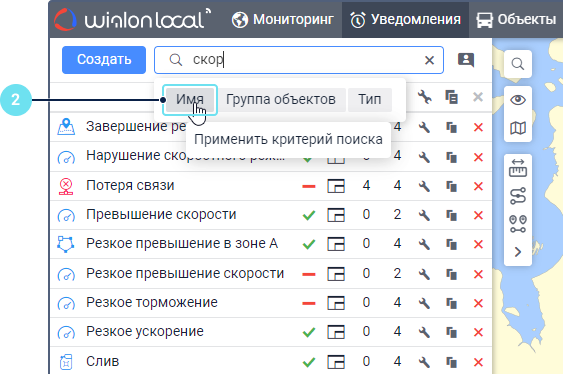Select the ruler distance measurement tool

pyautogui.click(x=518, y=168)
